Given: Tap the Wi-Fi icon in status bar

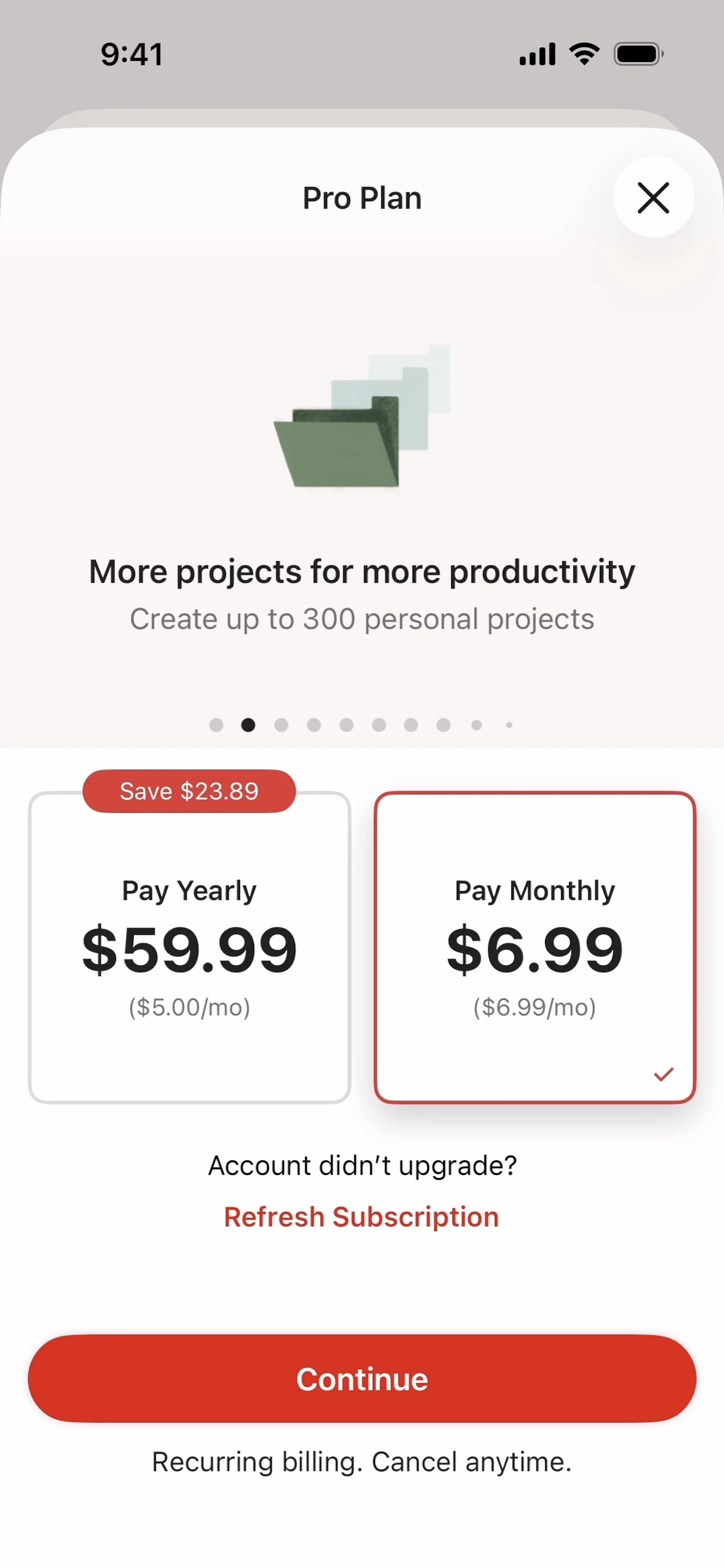Looking at the screenshot, I should point(584,54).
